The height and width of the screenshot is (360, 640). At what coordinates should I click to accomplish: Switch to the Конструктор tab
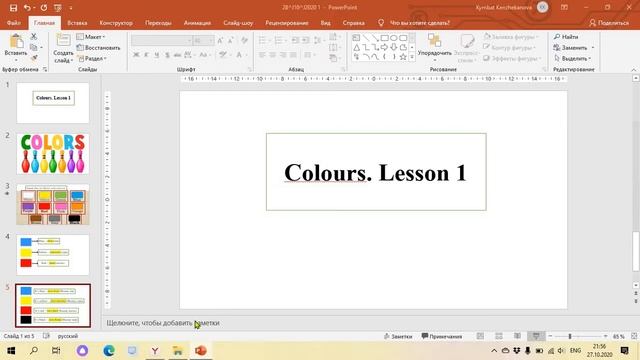[x=116, y=23]
